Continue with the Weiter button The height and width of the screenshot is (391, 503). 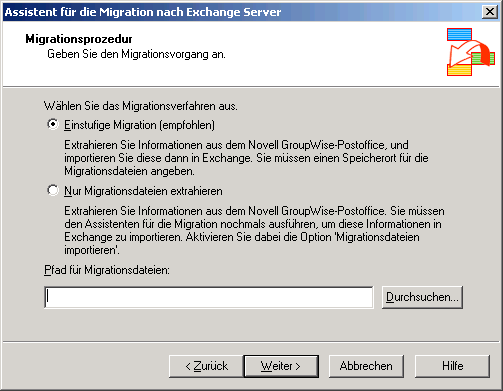pos(281,366)
